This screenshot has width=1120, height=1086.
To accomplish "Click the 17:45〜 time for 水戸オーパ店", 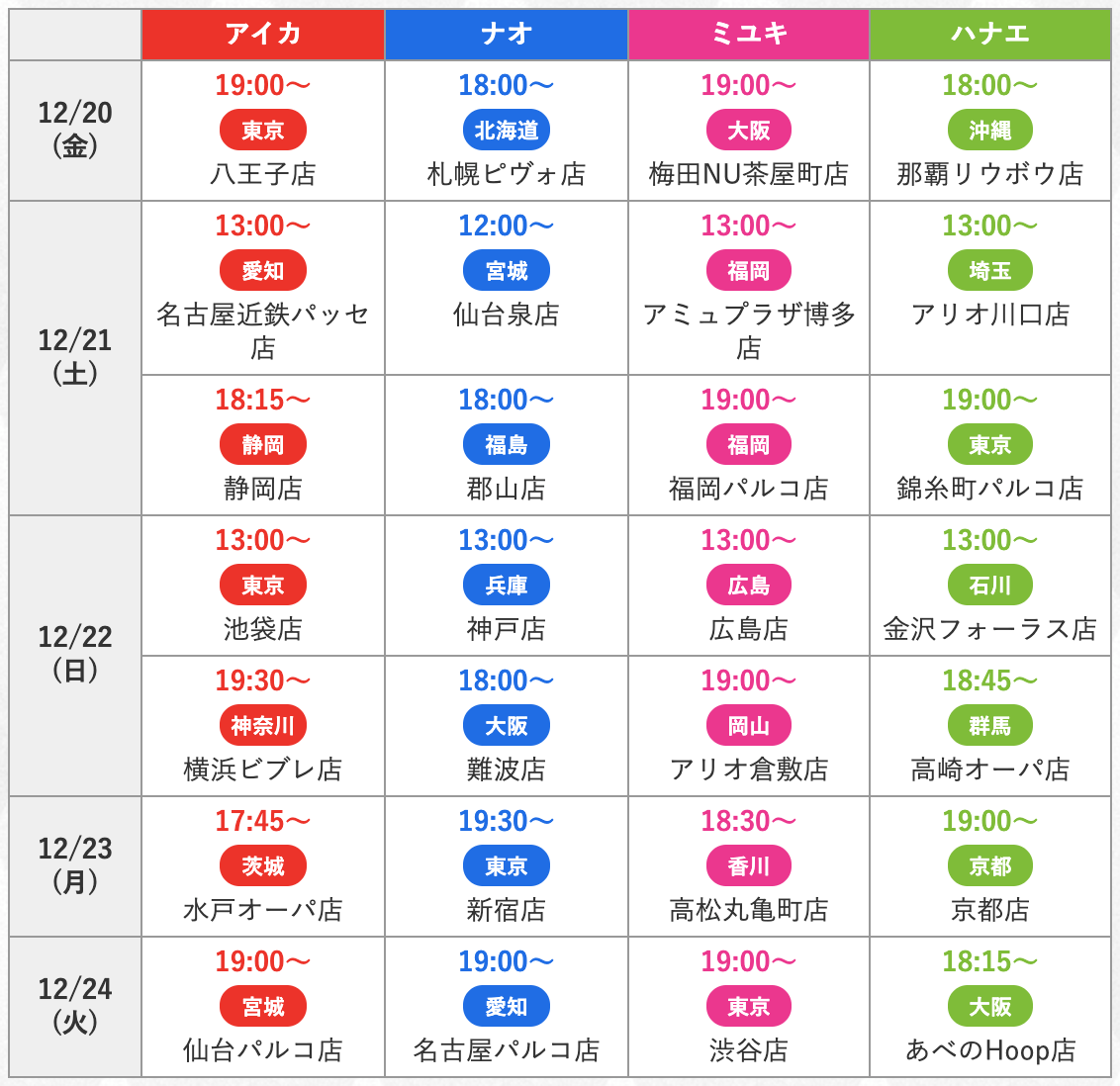I will point(263,821).
